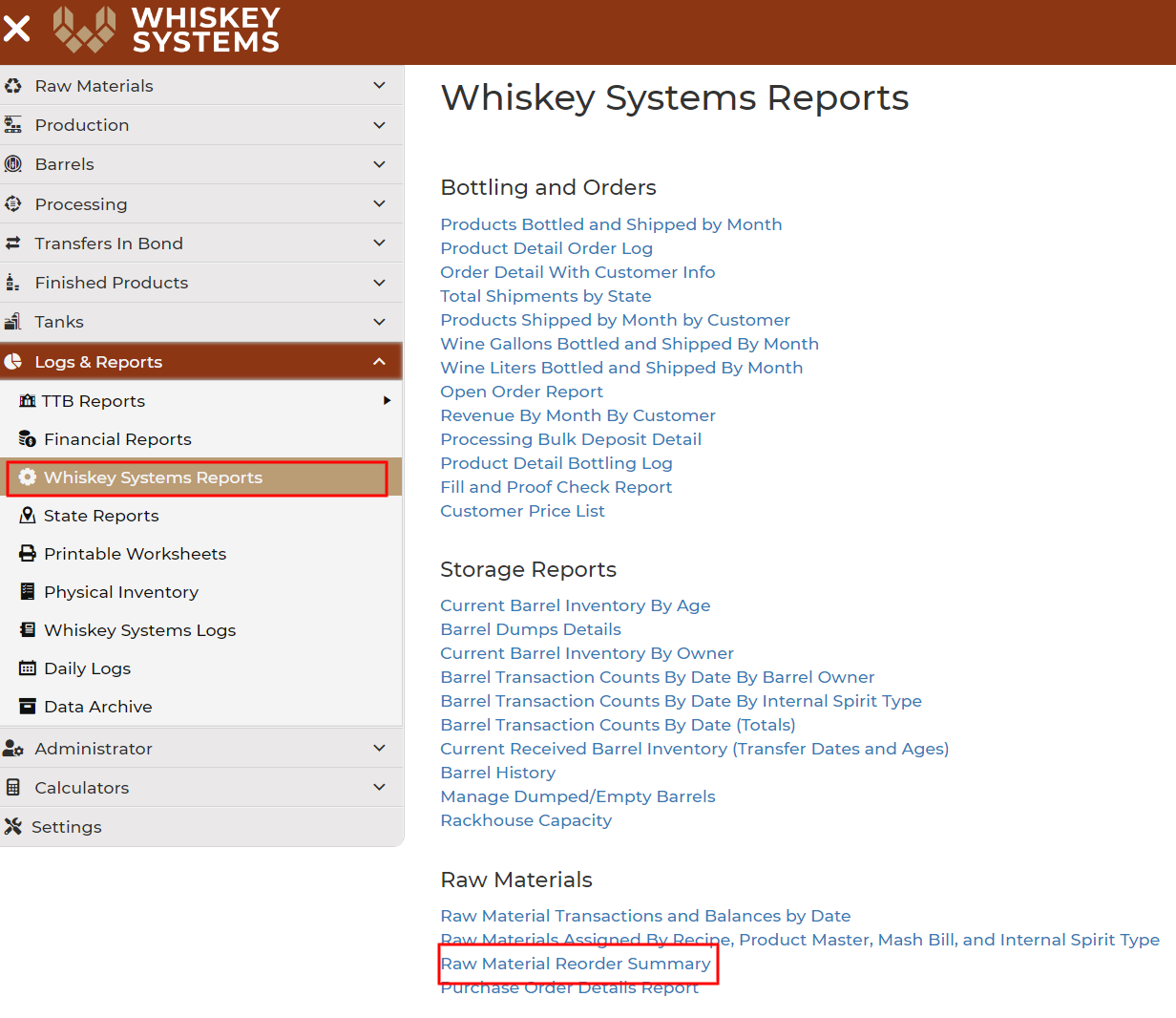
Task: Open Raw Material Reorder Summary report
Action: pos(576,964)
